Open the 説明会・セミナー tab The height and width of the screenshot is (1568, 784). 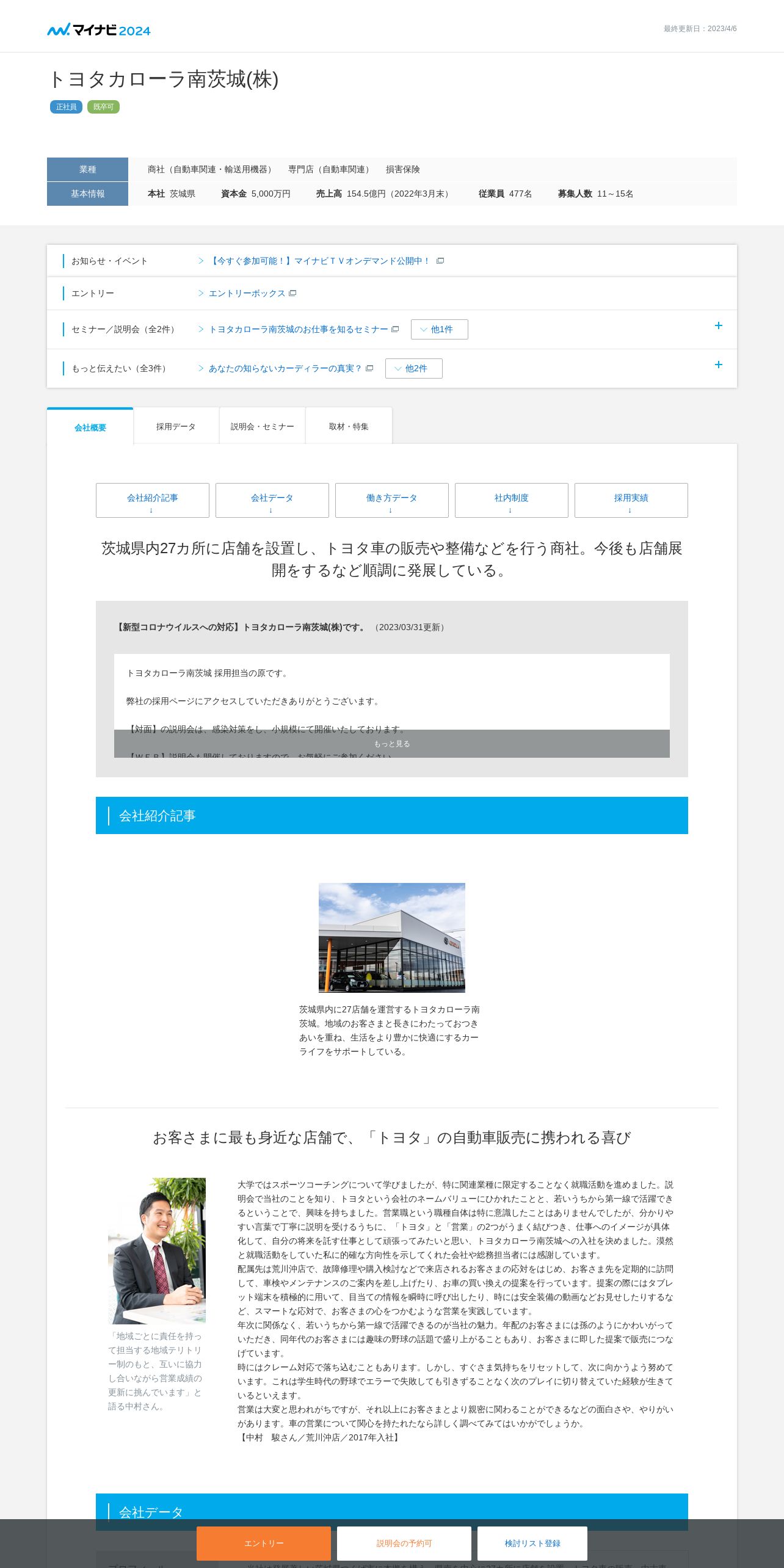point(263,426)
